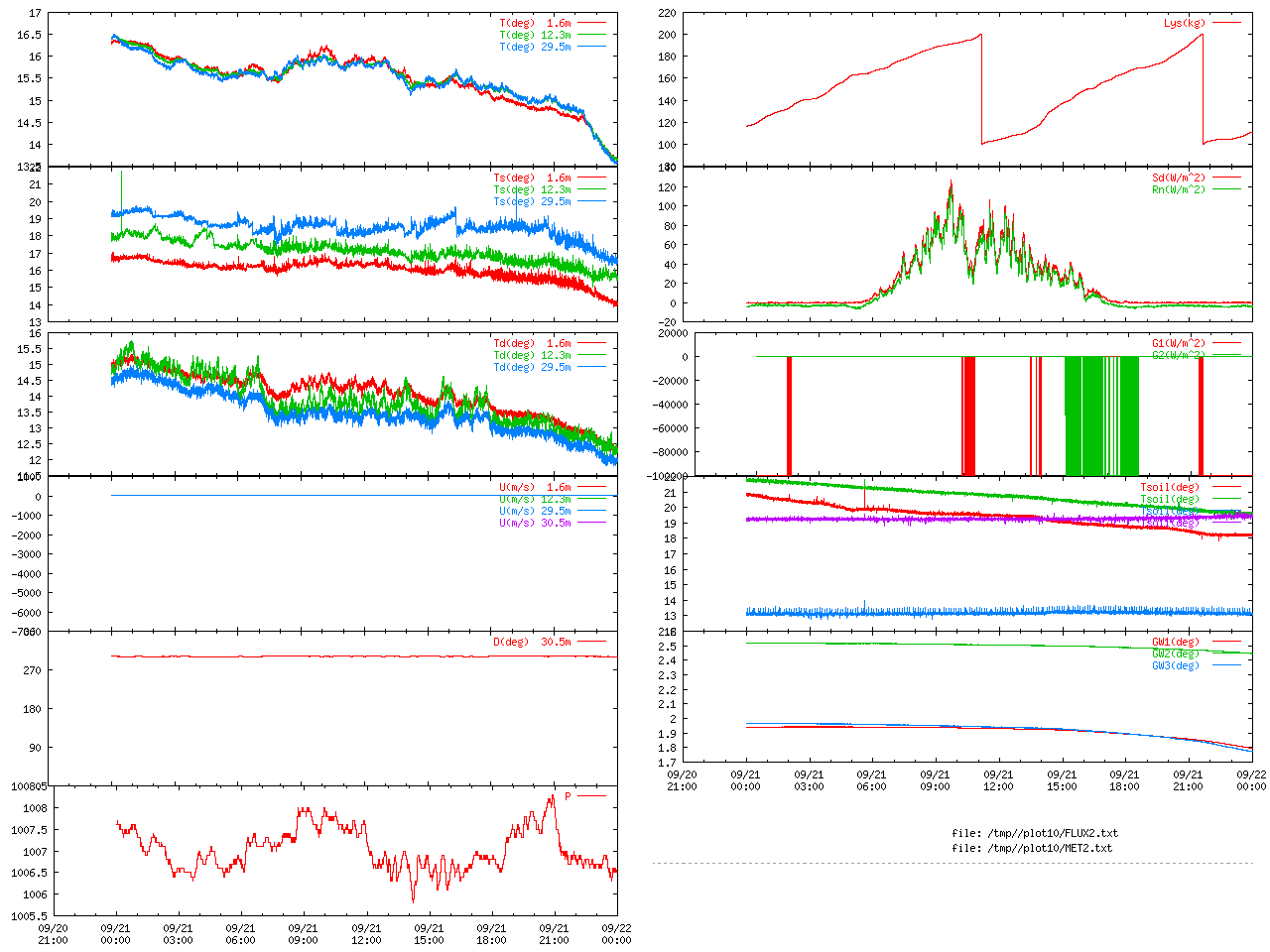The height and width of the screenshot is (952, 1270).
Task: Click the T(deg) 12.3m legend label
Action: (536, 35)
